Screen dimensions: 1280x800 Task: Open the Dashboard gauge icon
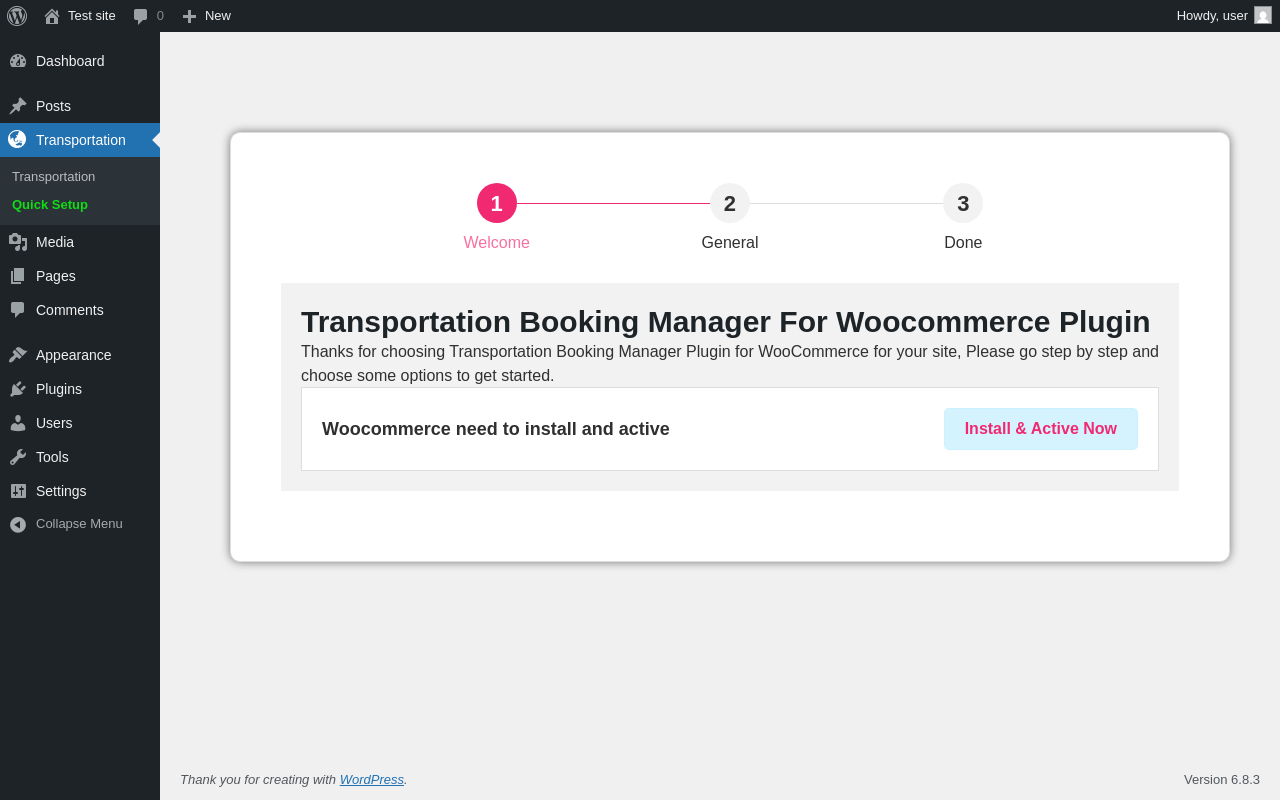coord(18,61)
